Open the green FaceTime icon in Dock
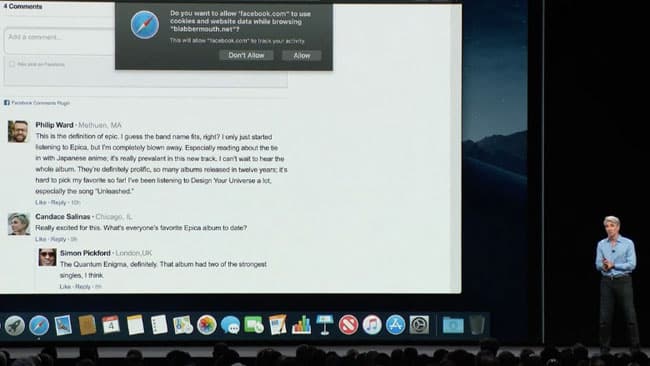Screen dimensions: 650x366 tap(254, 325)
